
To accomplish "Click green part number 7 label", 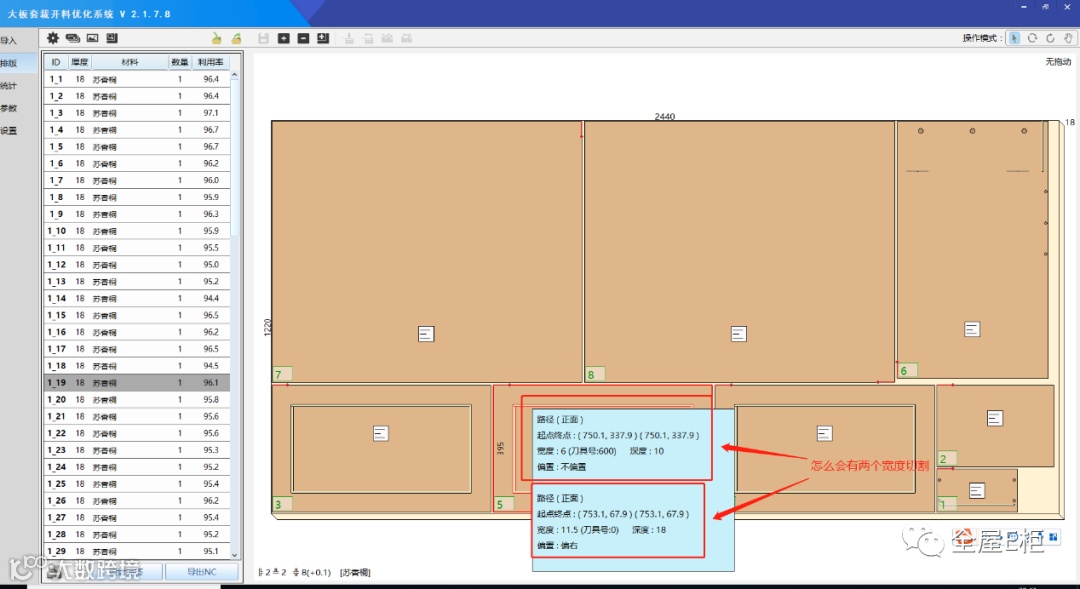I will [x=282, y=374].
